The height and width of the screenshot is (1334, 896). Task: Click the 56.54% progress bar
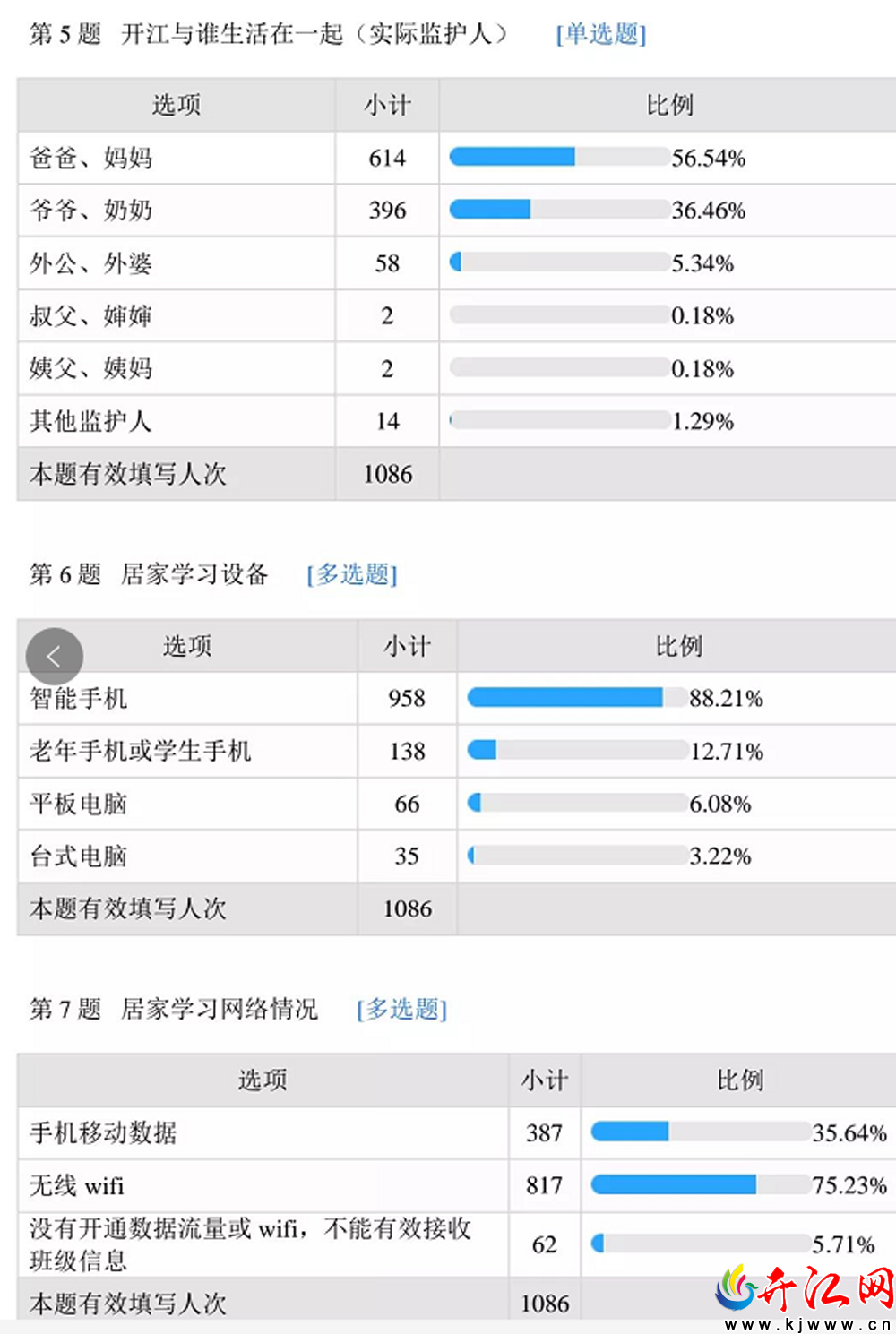pos(559,157)
